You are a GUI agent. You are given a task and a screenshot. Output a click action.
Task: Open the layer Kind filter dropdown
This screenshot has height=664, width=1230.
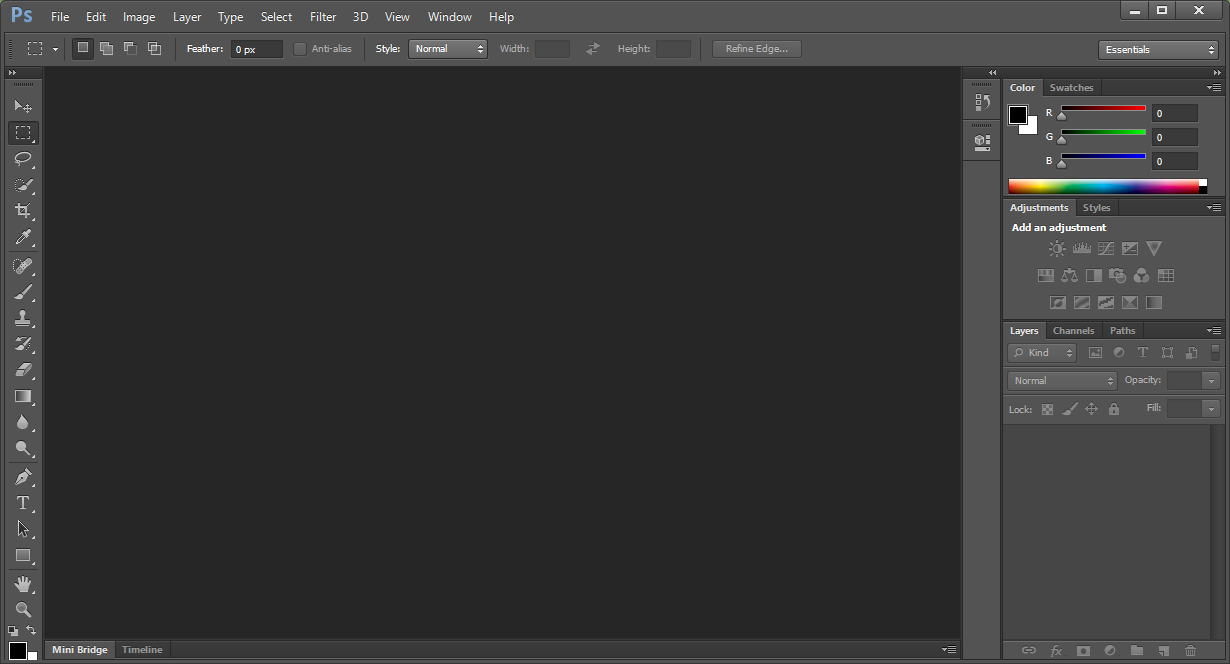(1042, 353)
